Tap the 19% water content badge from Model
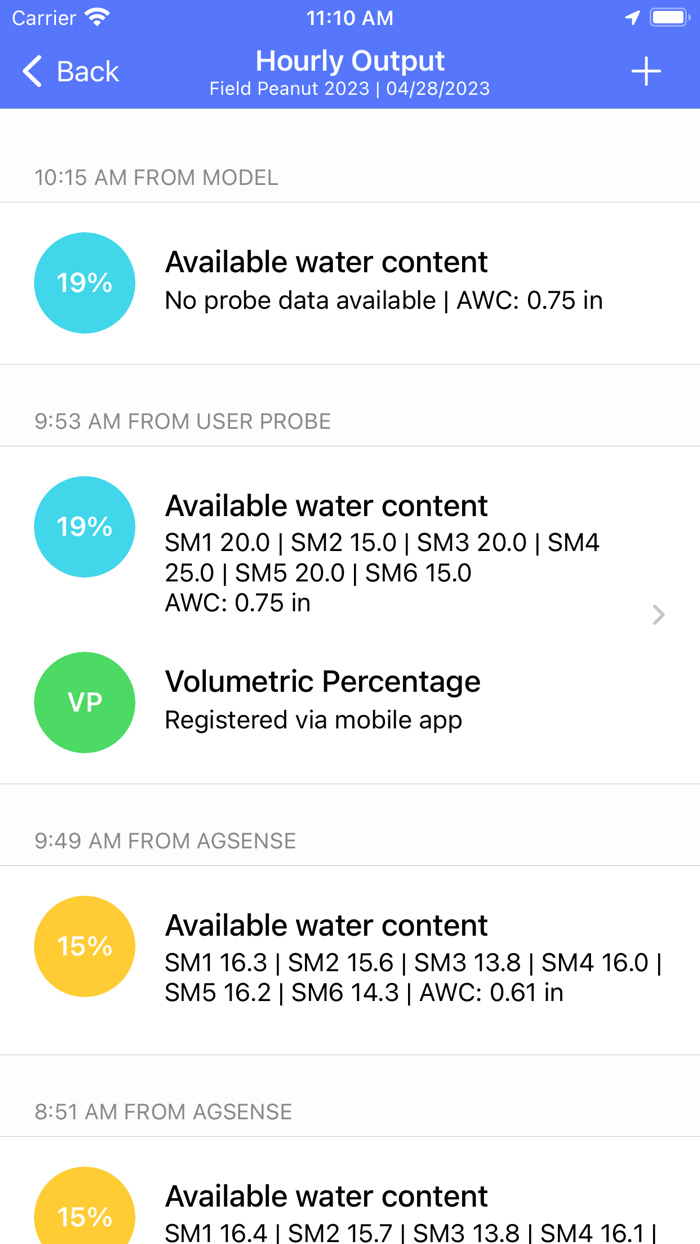 point(84,283)
